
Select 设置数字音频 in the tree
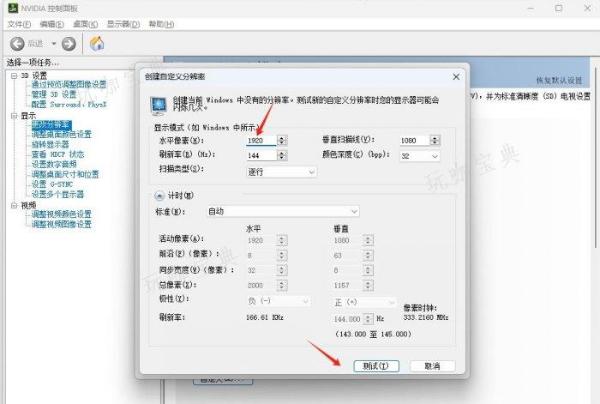coord(54,164)
